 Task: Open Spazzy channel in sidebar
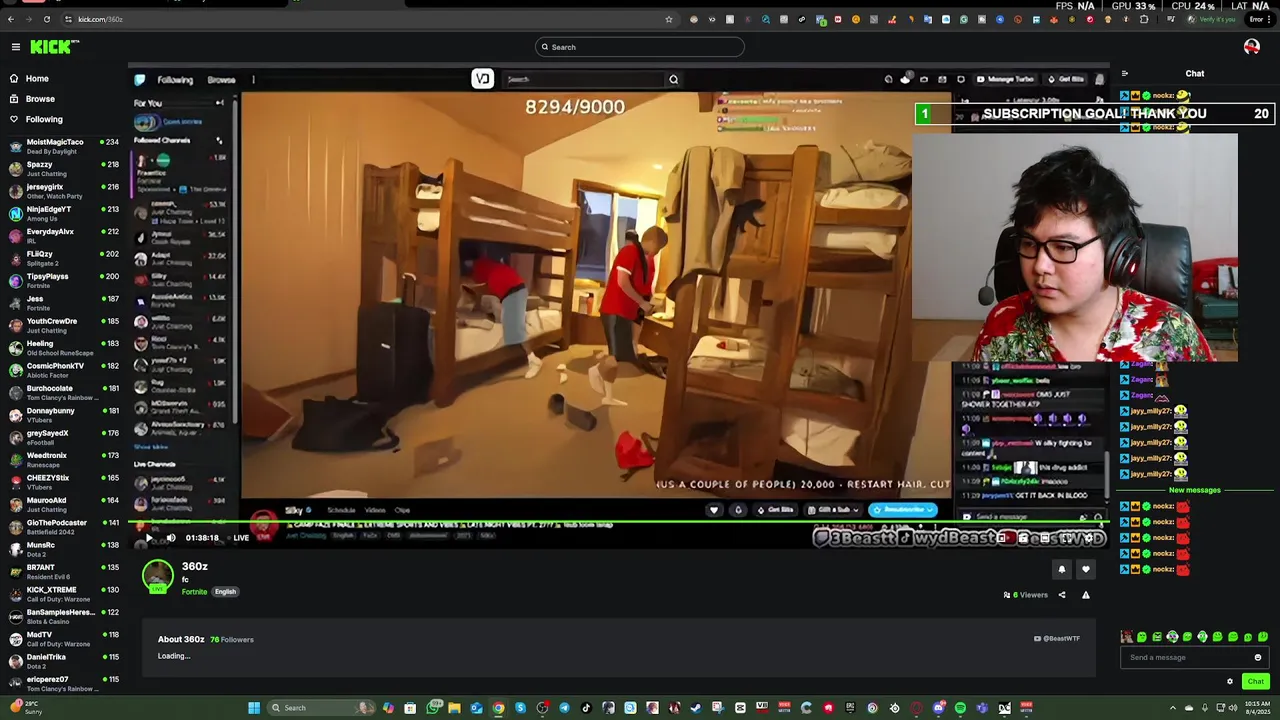coord(62,169)
